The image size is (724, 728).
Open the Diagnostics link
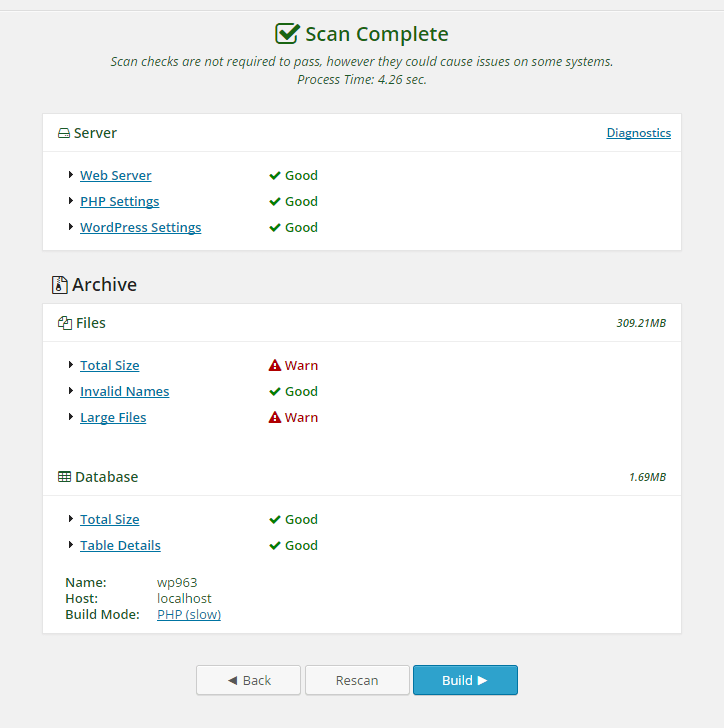click(638, 133)
